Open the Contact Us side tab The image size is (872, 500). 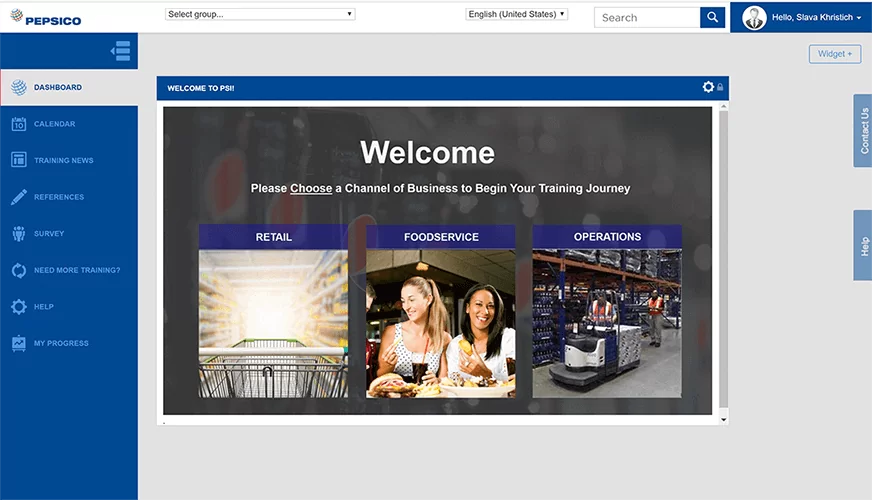point(863,131)
